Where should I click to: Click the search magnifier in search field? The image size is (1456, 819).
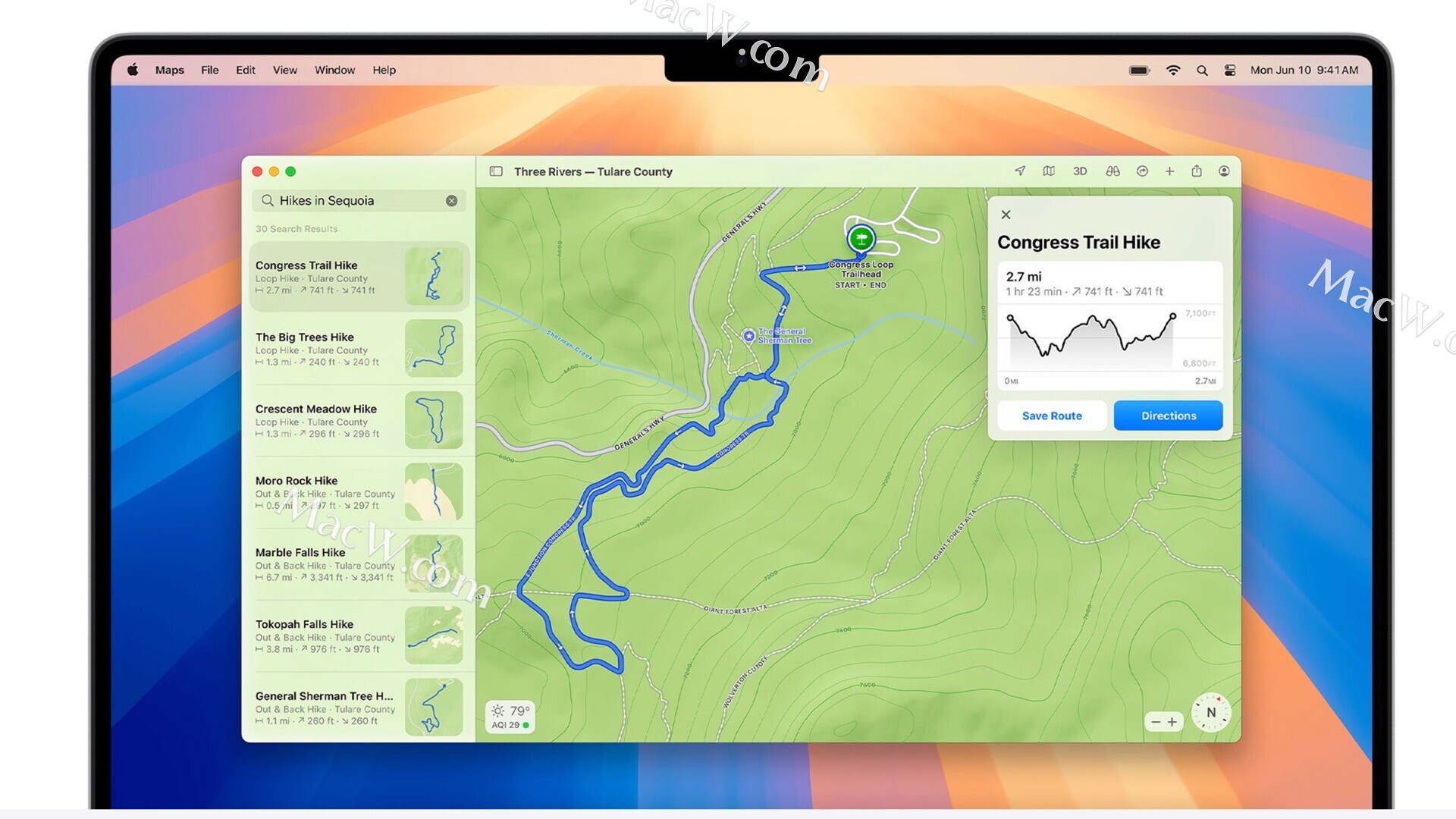pyautogui.click(x=267, y=200)
